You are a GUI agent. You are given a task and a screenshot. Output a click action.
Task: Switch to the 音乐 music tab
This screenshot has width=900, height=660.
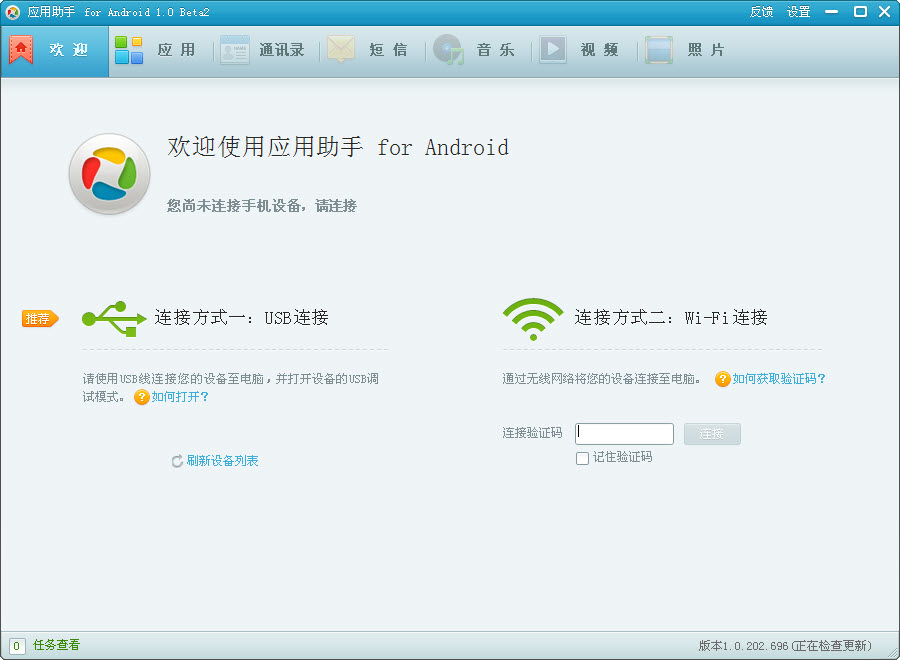pyautogui.click(x=479, y=51)
